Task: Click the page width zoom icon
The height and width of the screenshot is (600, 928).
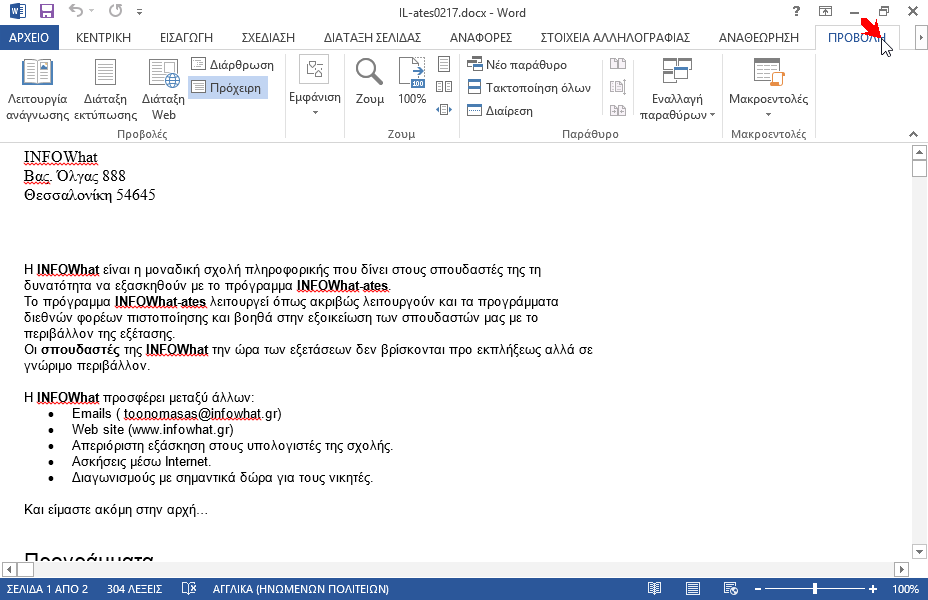Action: click(444, 109)
